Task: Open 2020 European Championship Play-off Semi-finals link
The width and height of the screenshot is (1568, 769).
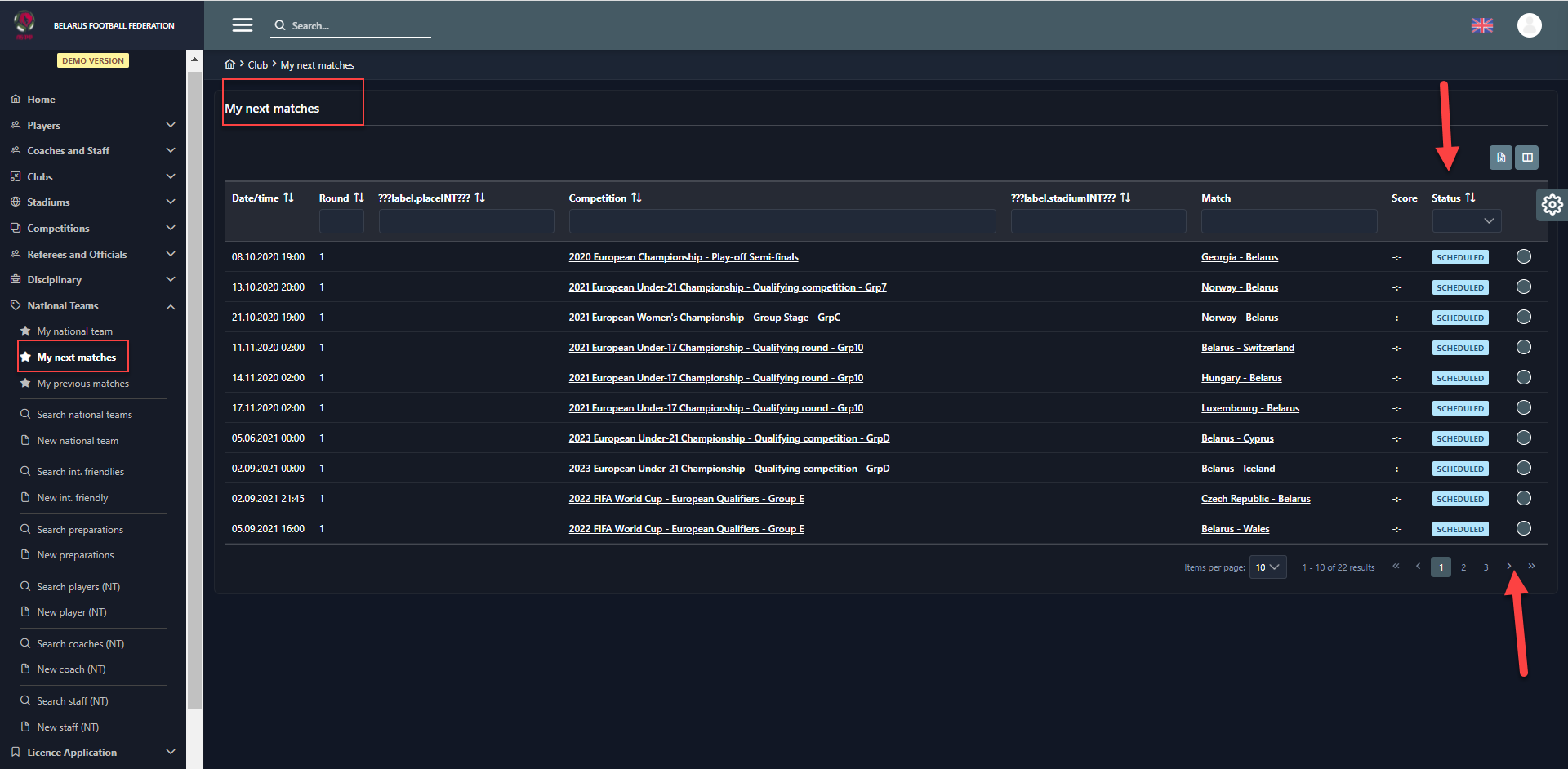Action: point(683,257)
